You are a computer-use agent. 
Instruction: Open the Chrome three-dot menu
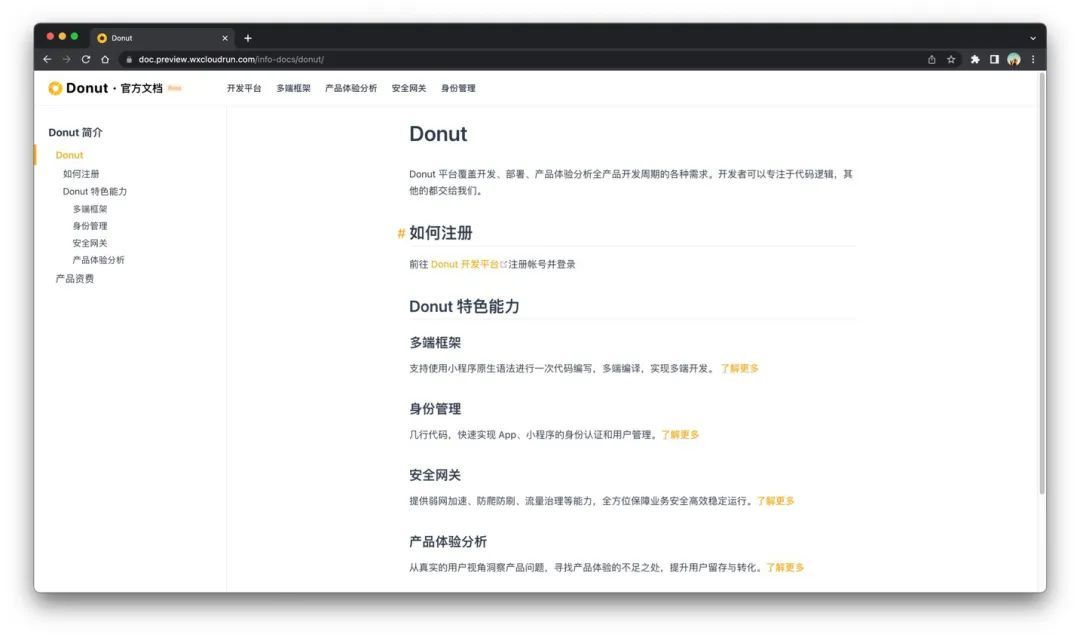(1032, 59)
